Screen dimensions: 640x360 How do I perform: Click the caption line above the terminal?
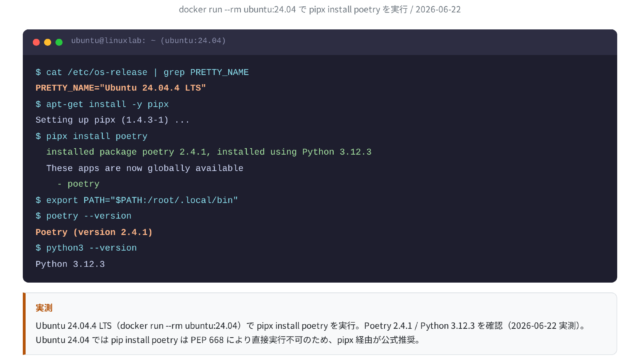pyautogui.click(x=320, y=9)
